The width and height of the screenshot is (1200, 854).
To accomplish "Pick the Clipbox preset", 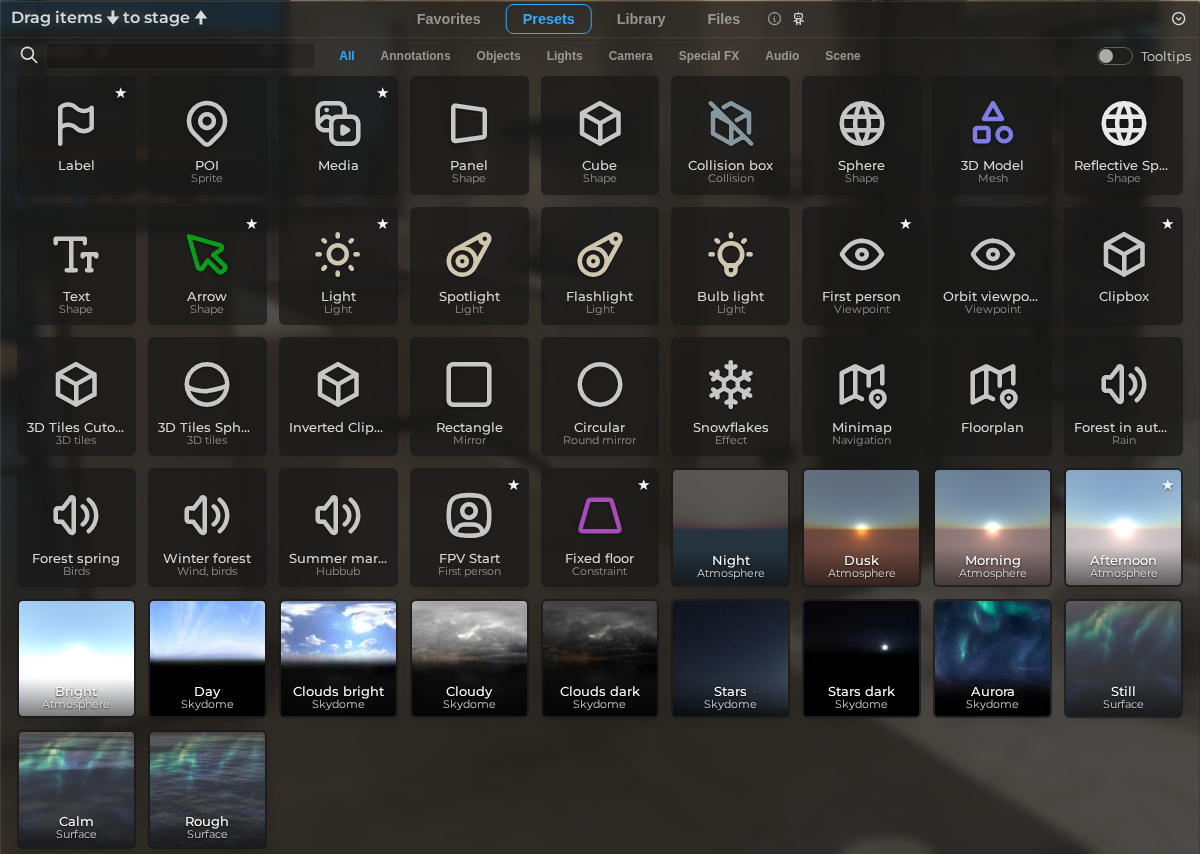I will [x=1123, y=266].
